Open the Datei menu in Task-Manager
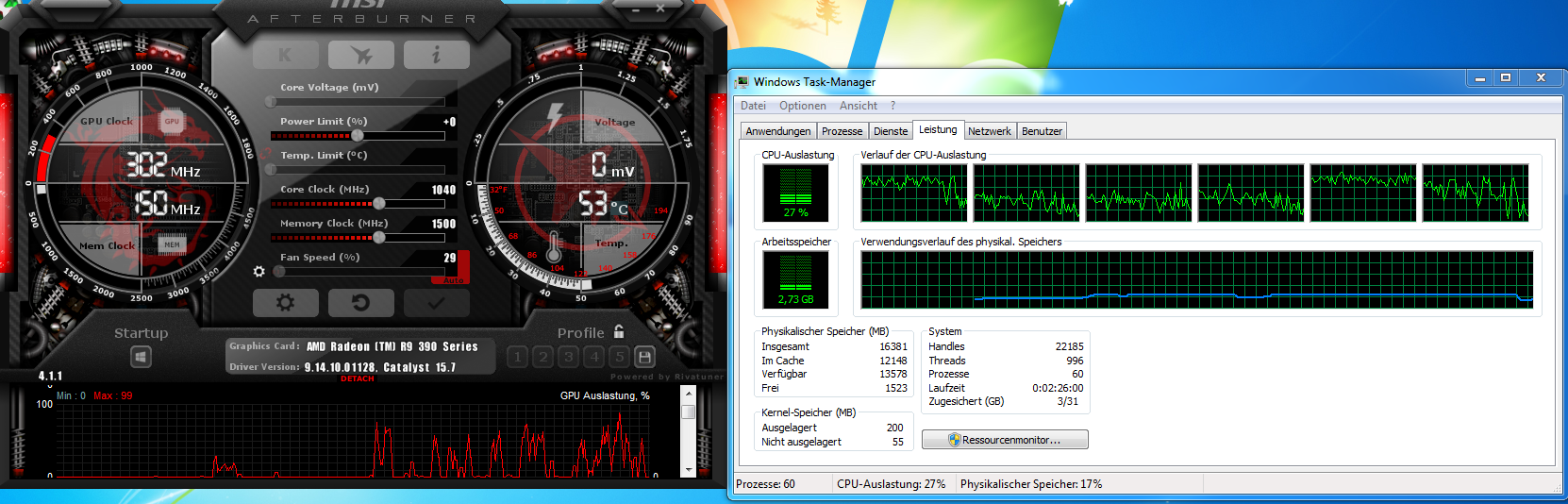 coord(753,106)
